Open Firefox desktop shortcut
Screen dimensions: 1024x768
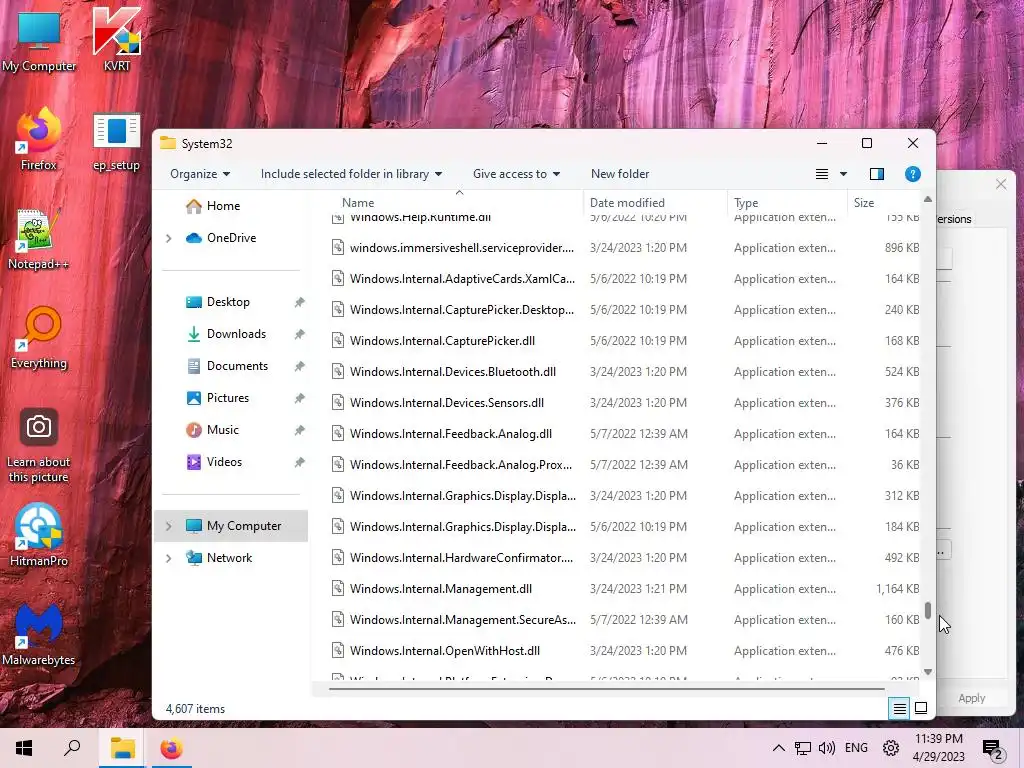(x=39, y=138)
